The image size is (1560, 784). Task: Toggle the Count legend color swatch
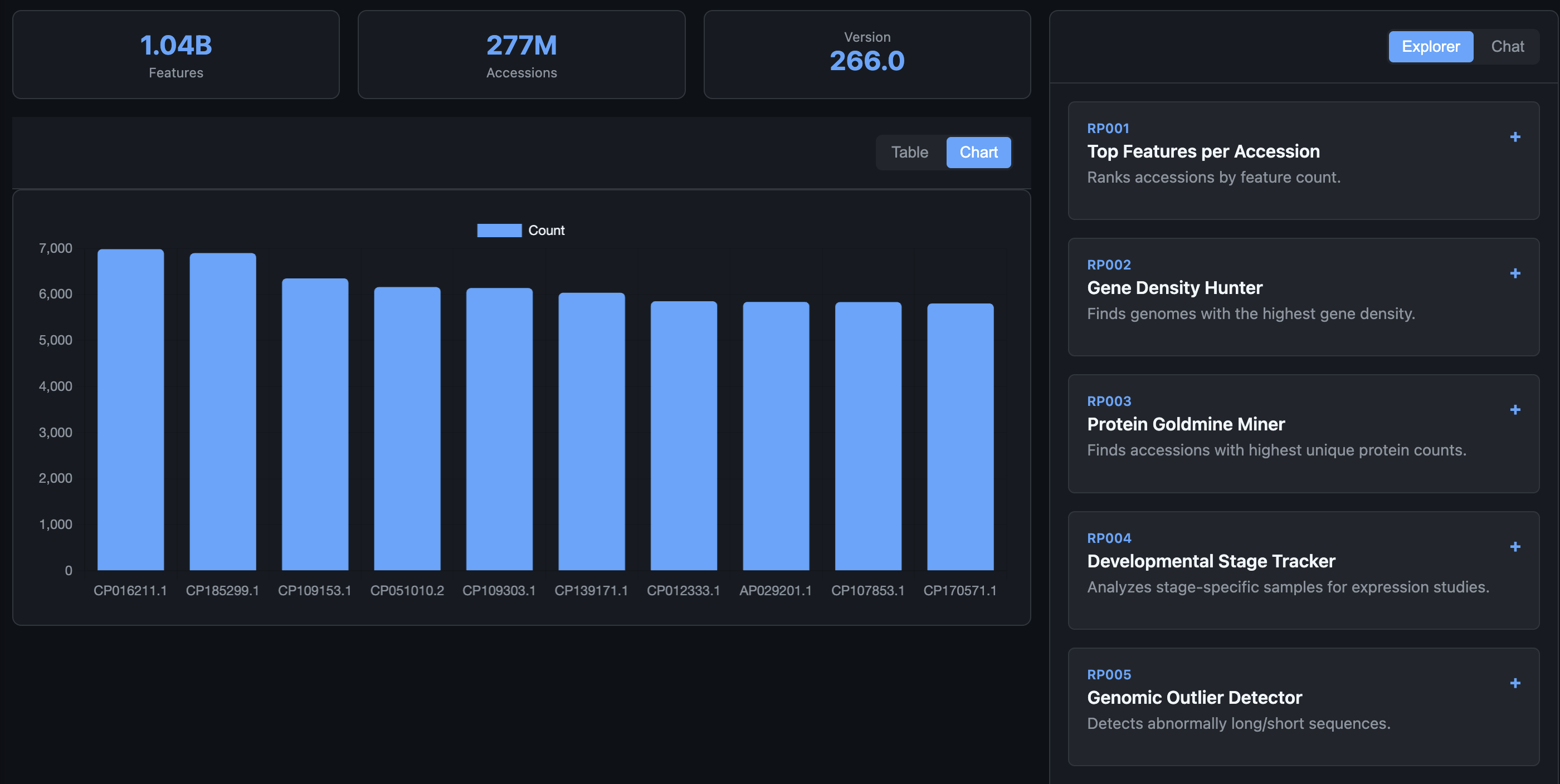click(x=499, y=231)
